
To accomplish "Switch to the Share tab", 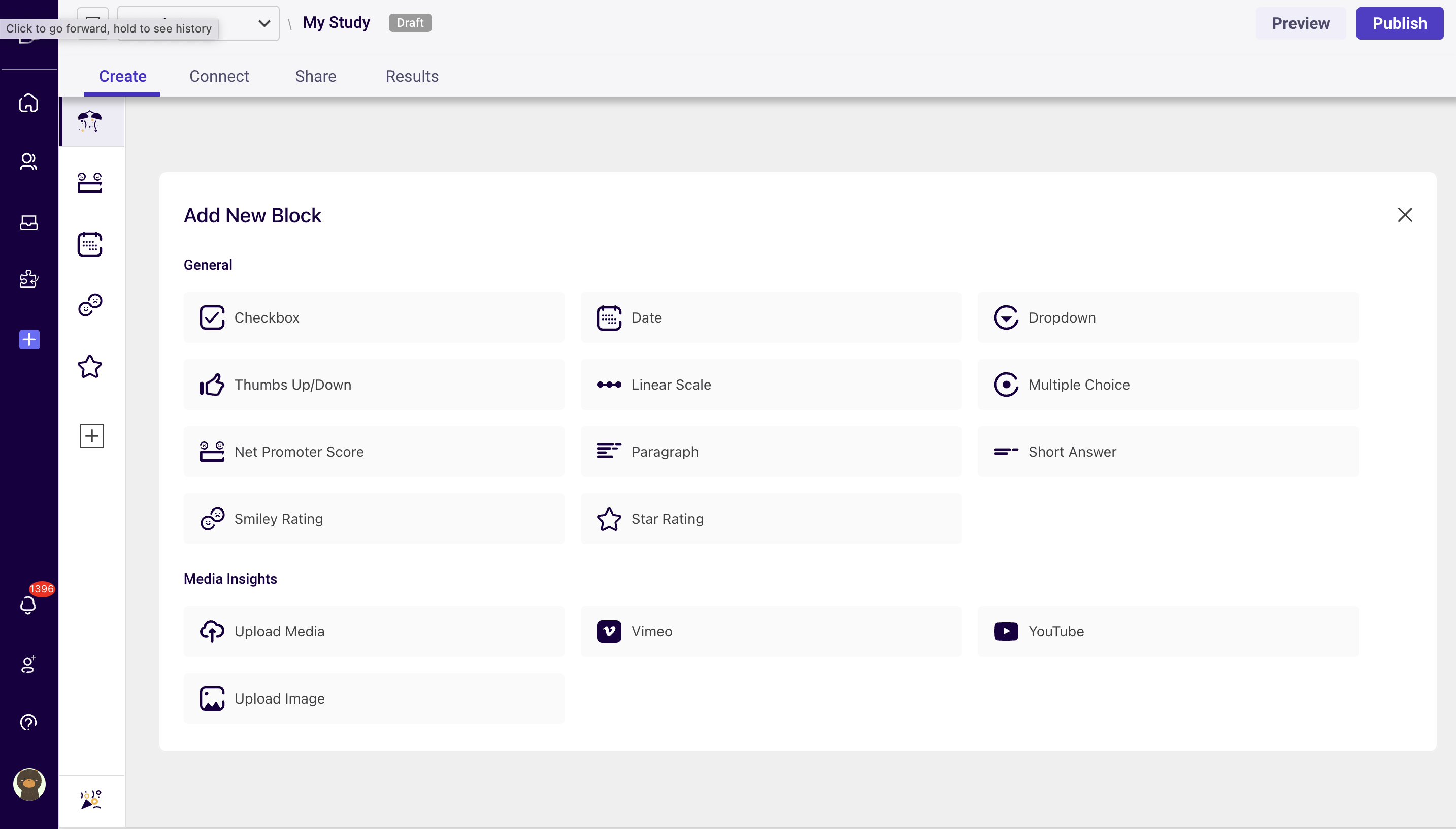I will (x=315, y=76).
